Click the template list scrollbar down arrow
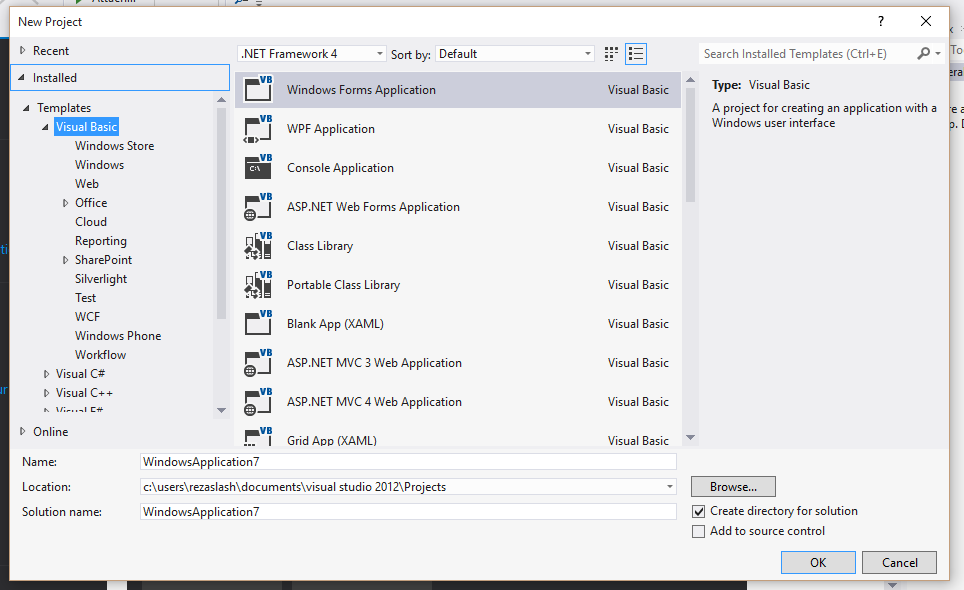The width and height of the screenshot is (964, 590). [x=690, y=438]
